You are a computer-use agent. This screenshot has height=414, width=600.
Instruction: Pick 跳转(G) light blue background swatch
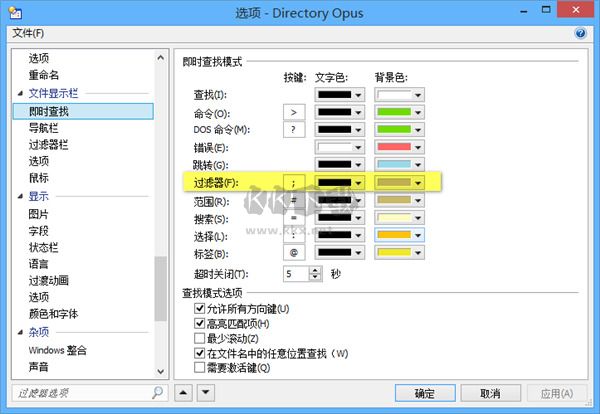[394, 165]
